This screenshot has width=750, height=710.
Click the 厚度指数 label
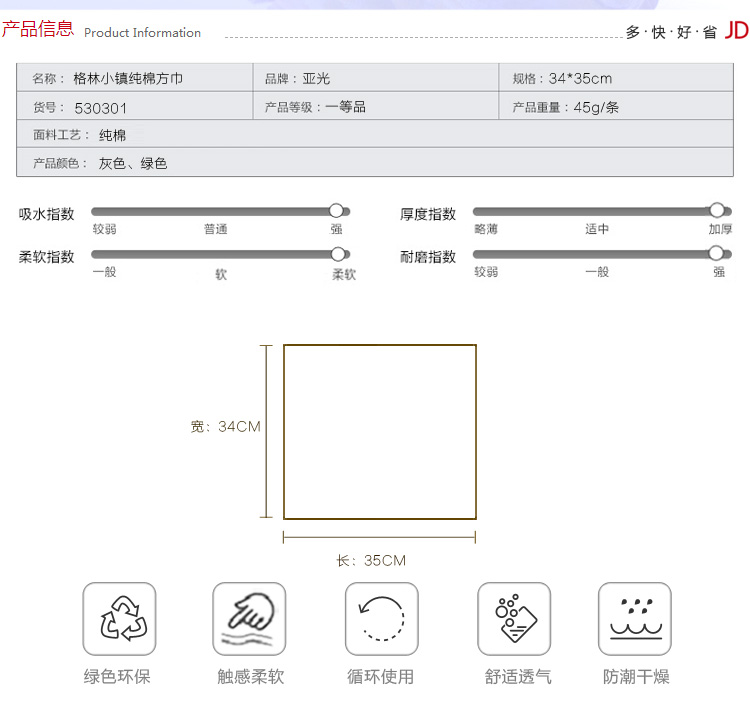click(428, 214)
